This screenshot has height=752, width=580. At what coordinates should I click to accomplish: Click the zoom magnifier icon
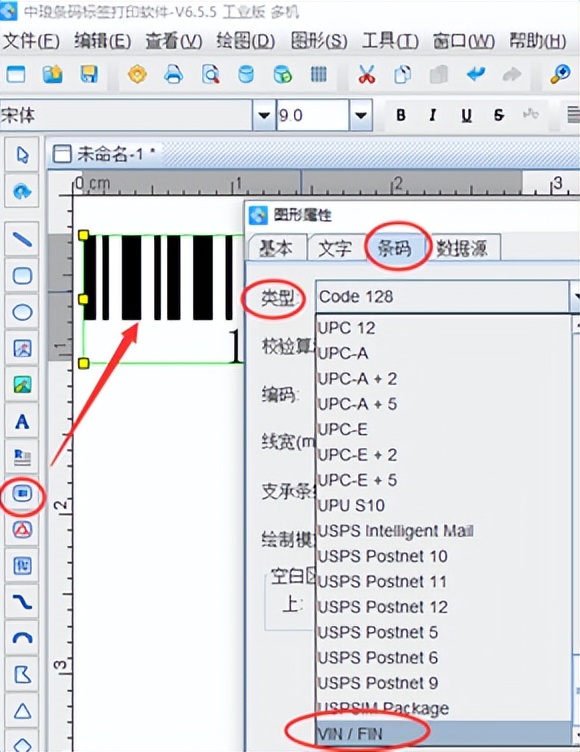559,74
